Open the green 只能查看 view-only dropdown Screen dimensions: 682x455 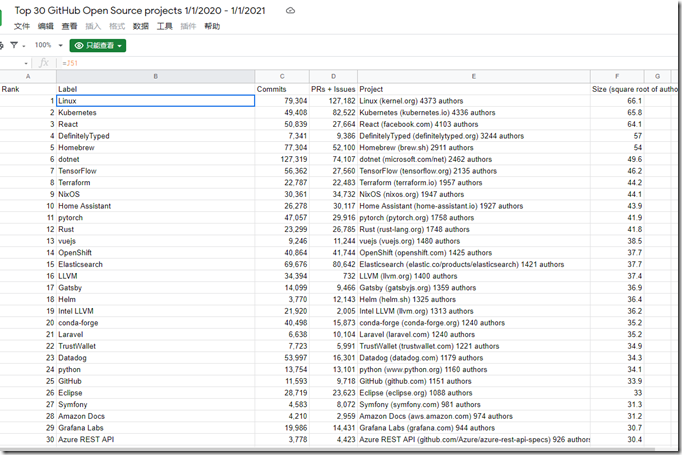pos(98,45)
